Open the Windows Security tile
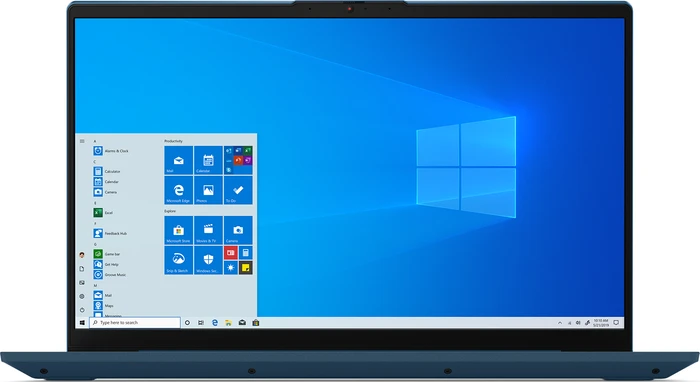Image resolution: width=700 pixels, height=382 pixels. coord(208,260)
